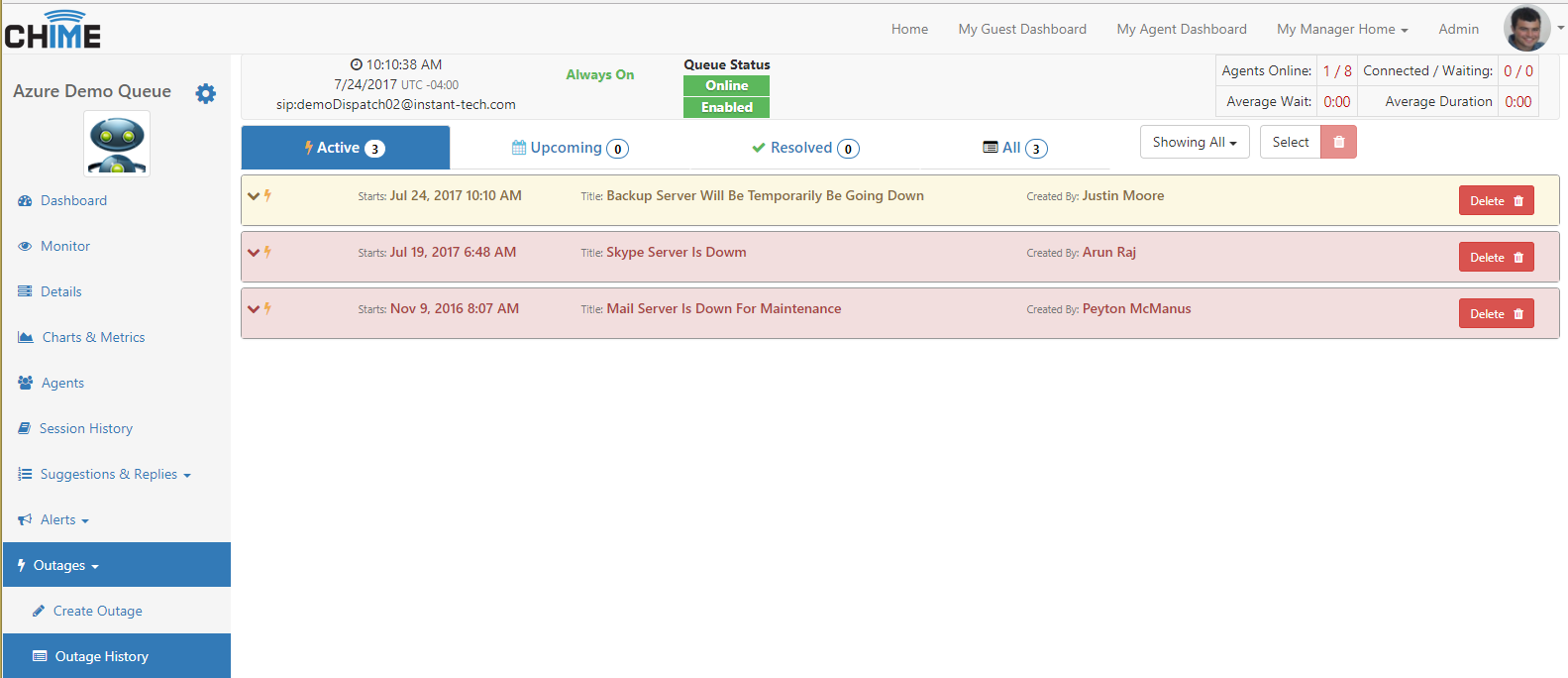Expand the Skype Server Is Dowm row chevron
Image resolution: width=1568 pixels, height=678 pixels.
tap(254, 253)
